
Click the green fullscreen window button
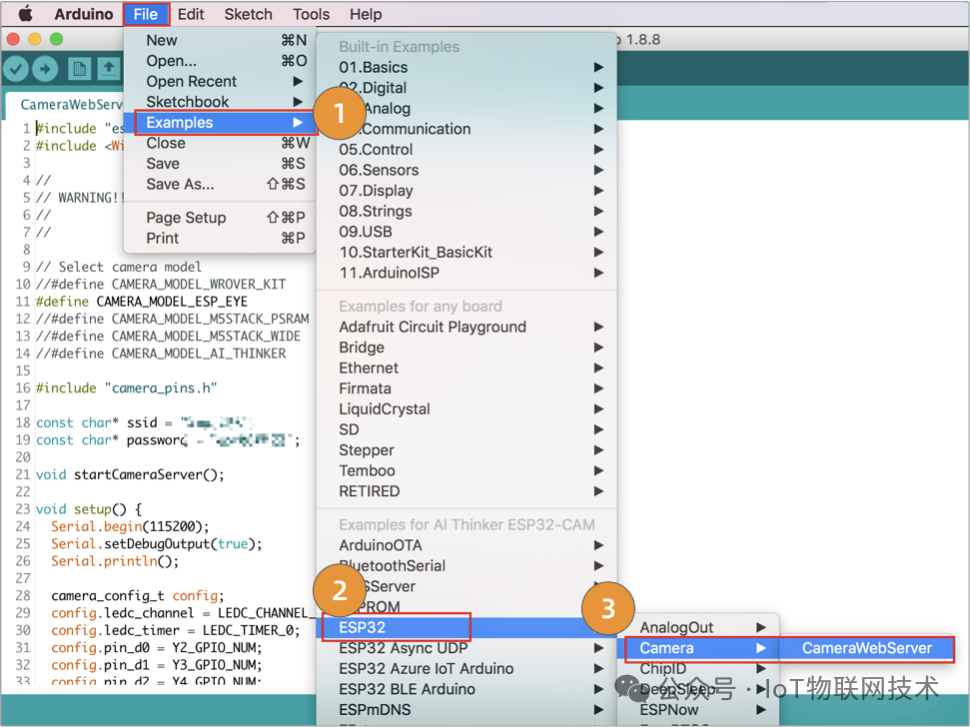tap(56, 40)
